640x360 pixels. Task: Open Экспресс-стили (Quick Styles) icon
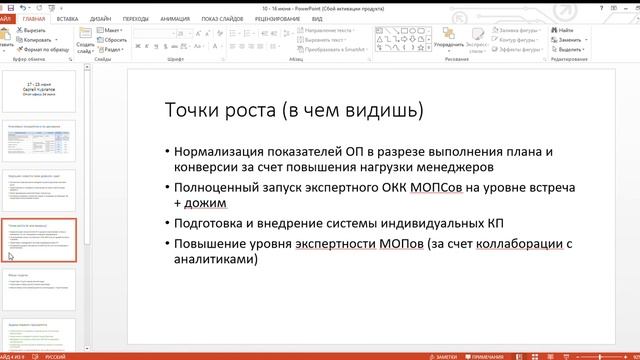tap(477, 34)
